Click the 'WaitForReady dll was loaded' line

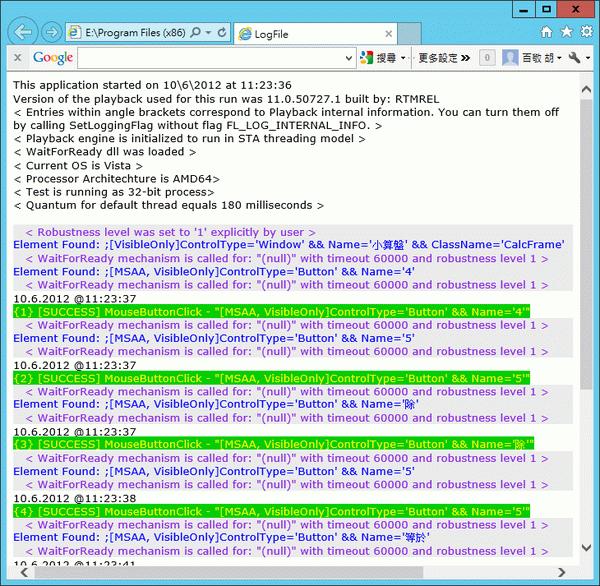tap(104, 152)
